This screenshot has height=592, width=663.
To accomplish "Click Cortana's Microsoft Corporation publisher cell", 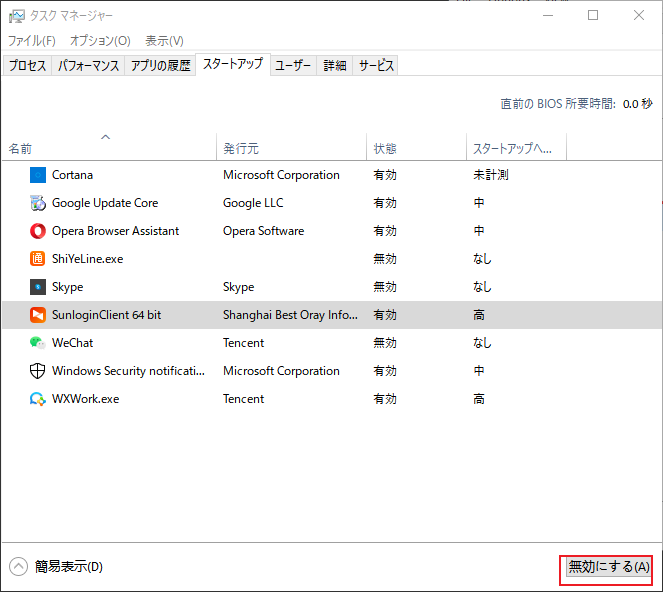I will coord(281,175).
